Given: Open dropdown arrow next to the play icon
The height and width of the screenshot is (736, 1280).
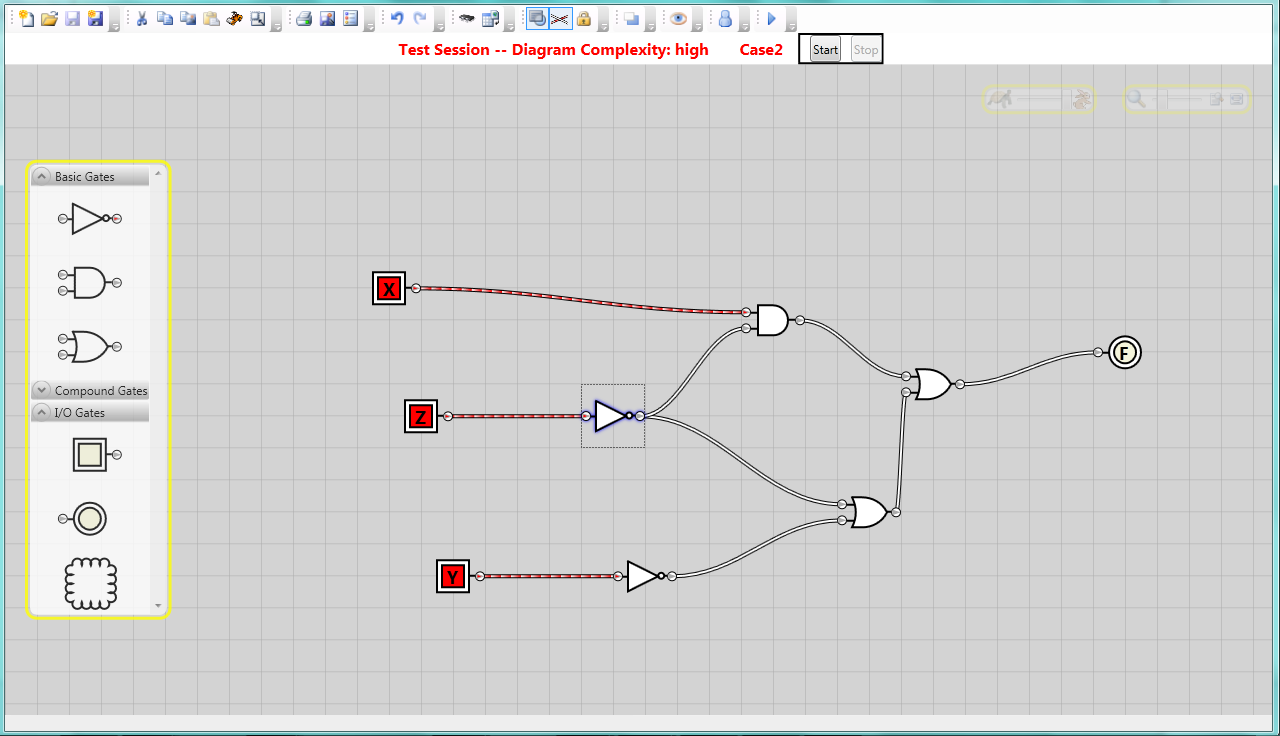Looking at the screenshot, I should click(x=791, y=21).
